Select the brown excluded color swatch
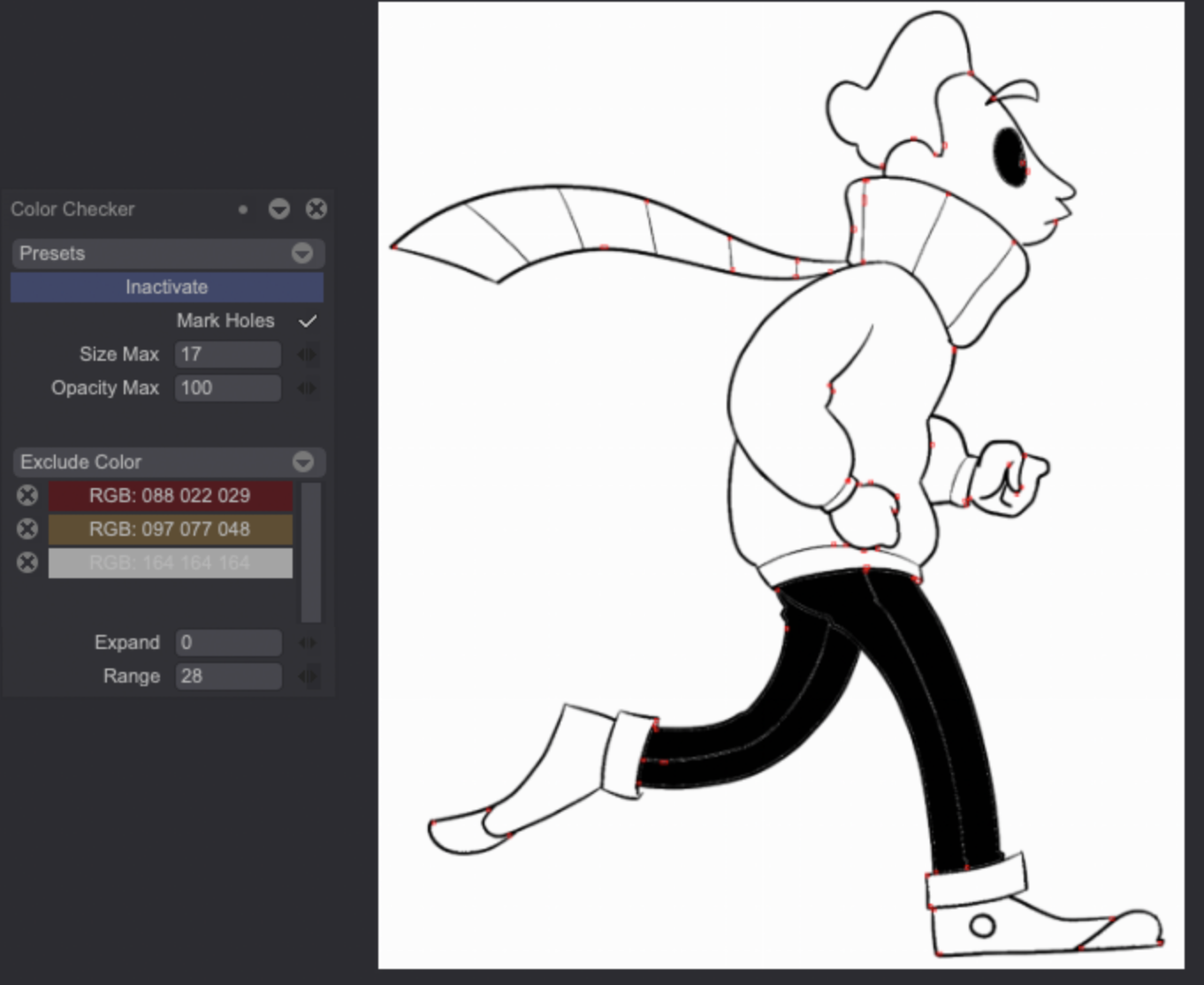 point(170,529)
